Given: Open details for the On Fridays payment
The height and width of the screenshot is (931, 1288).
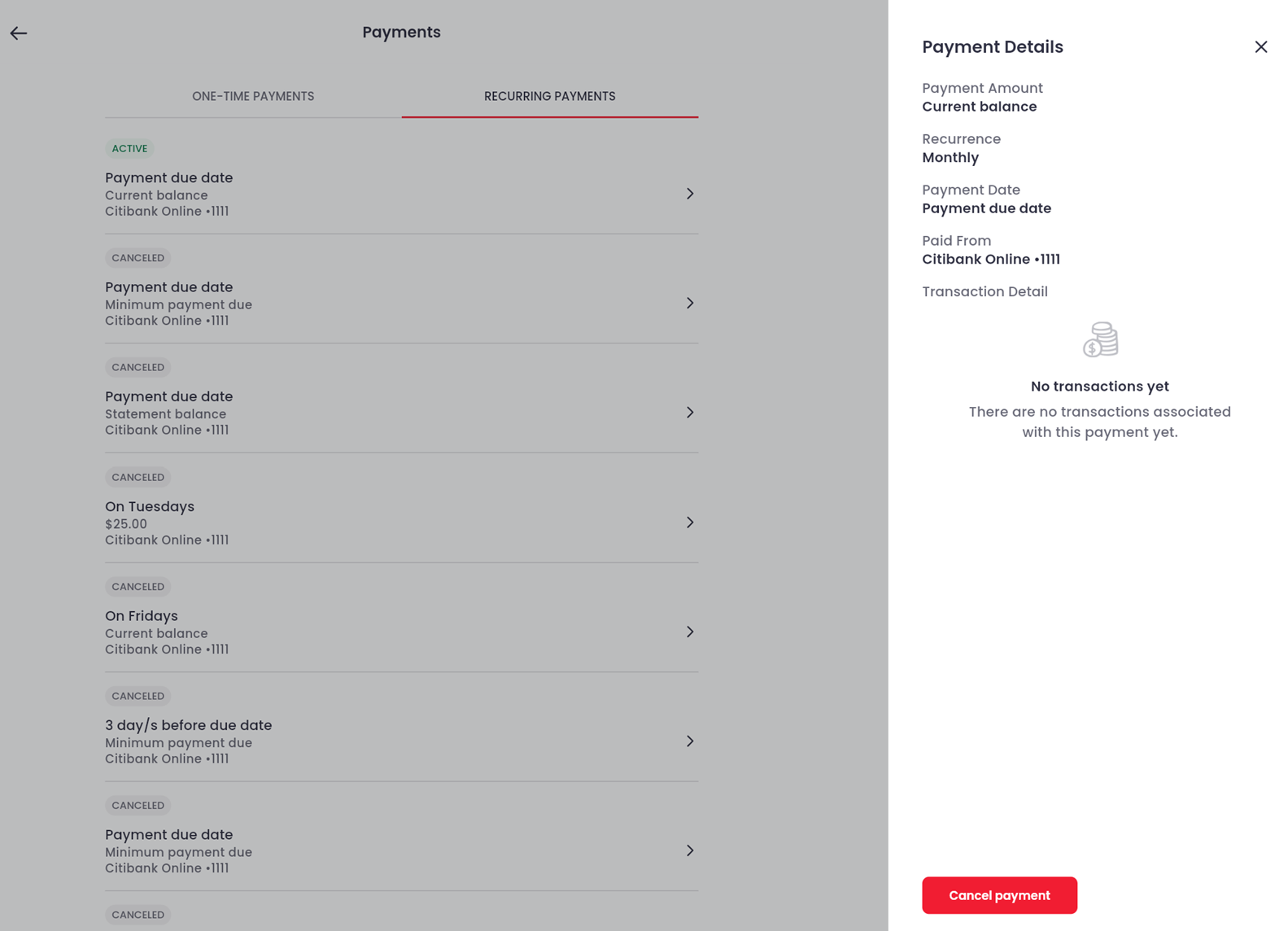Looking at the screenshot, I should (x=690, y=632).
